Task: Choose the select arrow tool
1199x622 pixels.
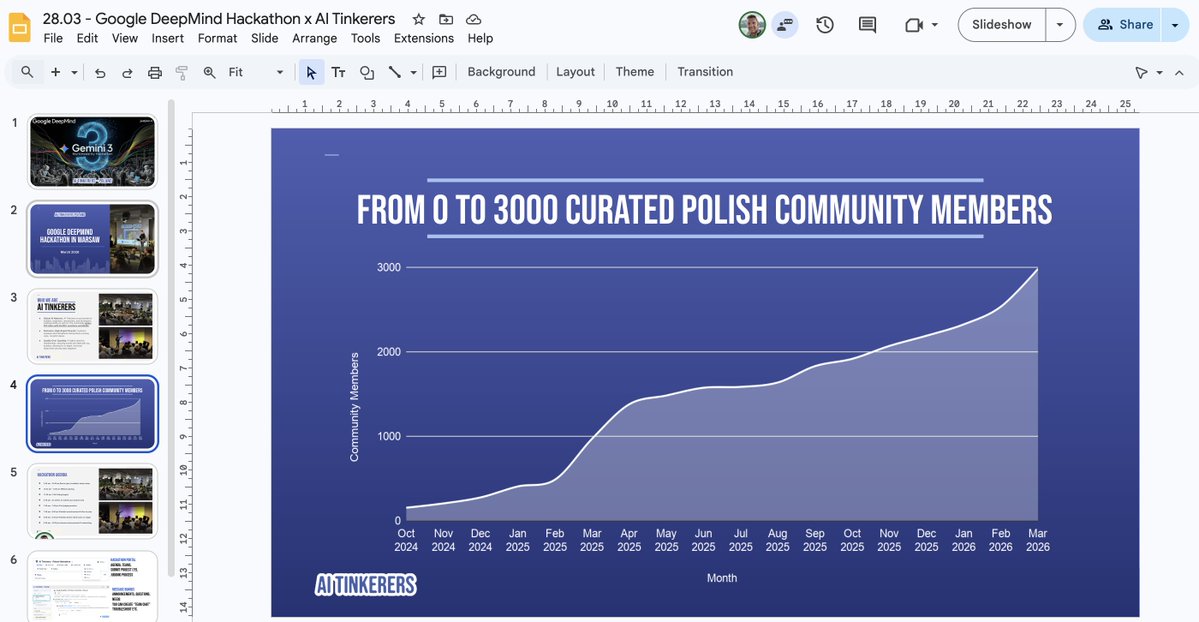Action: (310, 72)
